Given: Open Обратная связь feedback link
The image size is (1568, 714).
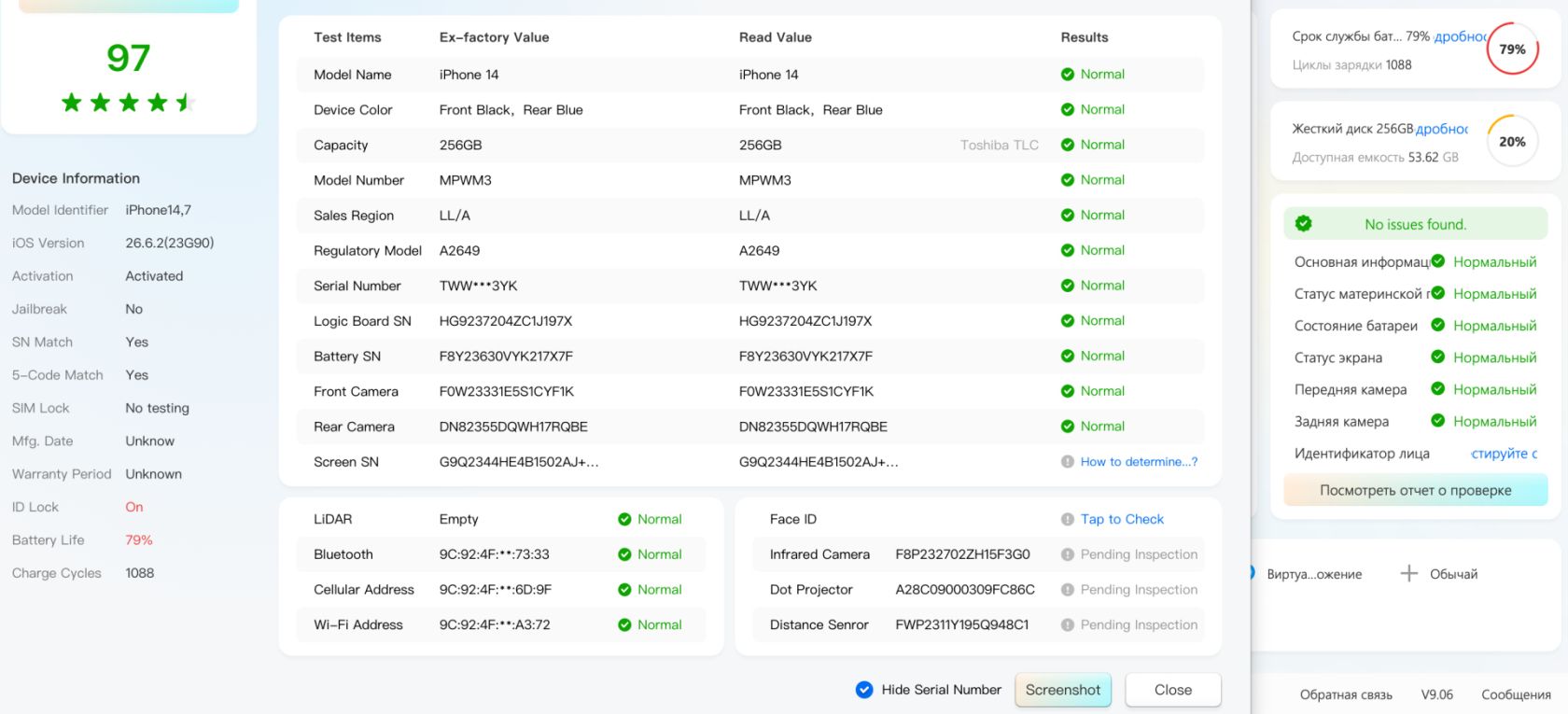Looking at the screenshot, I should click(1346, 694).
